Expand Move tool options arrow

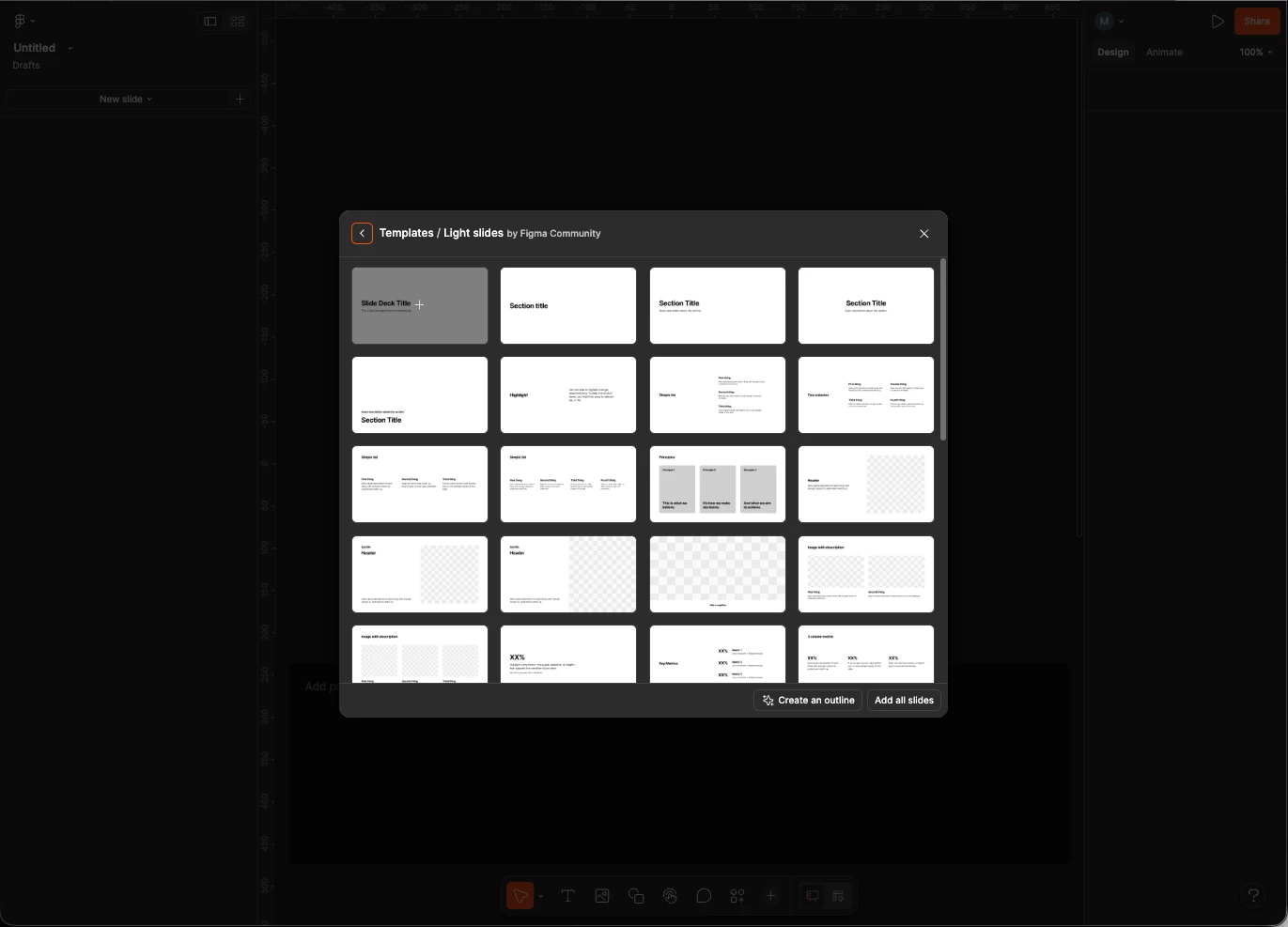pyautogui.click(x=540, y=897)
